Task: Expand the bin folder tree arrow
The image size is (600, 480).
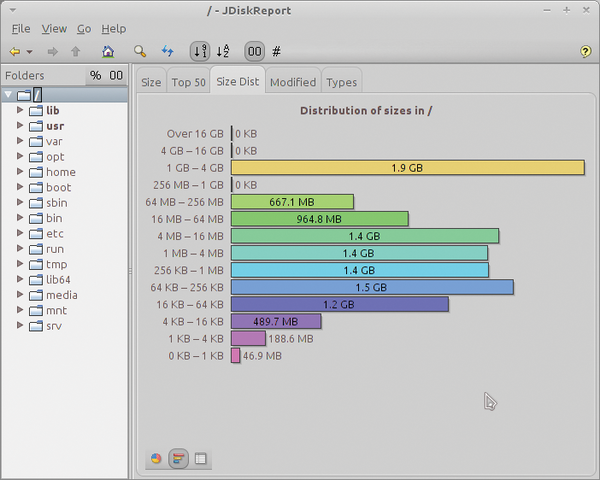Action: [20, 217]
